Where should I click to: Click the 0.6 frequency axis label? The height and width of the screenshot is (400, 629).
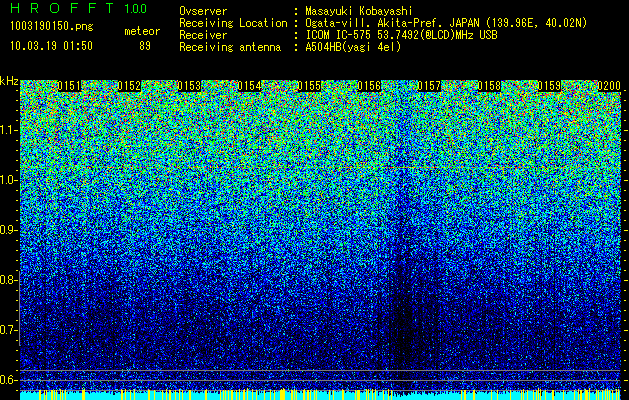[9, 380]
